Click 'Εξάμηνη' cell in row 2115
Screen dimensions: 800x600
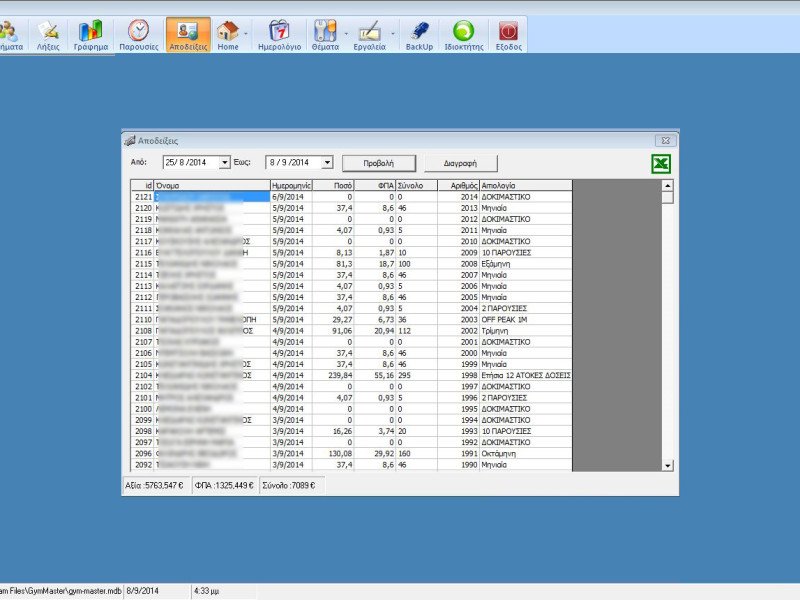click(x=526, y=264)
